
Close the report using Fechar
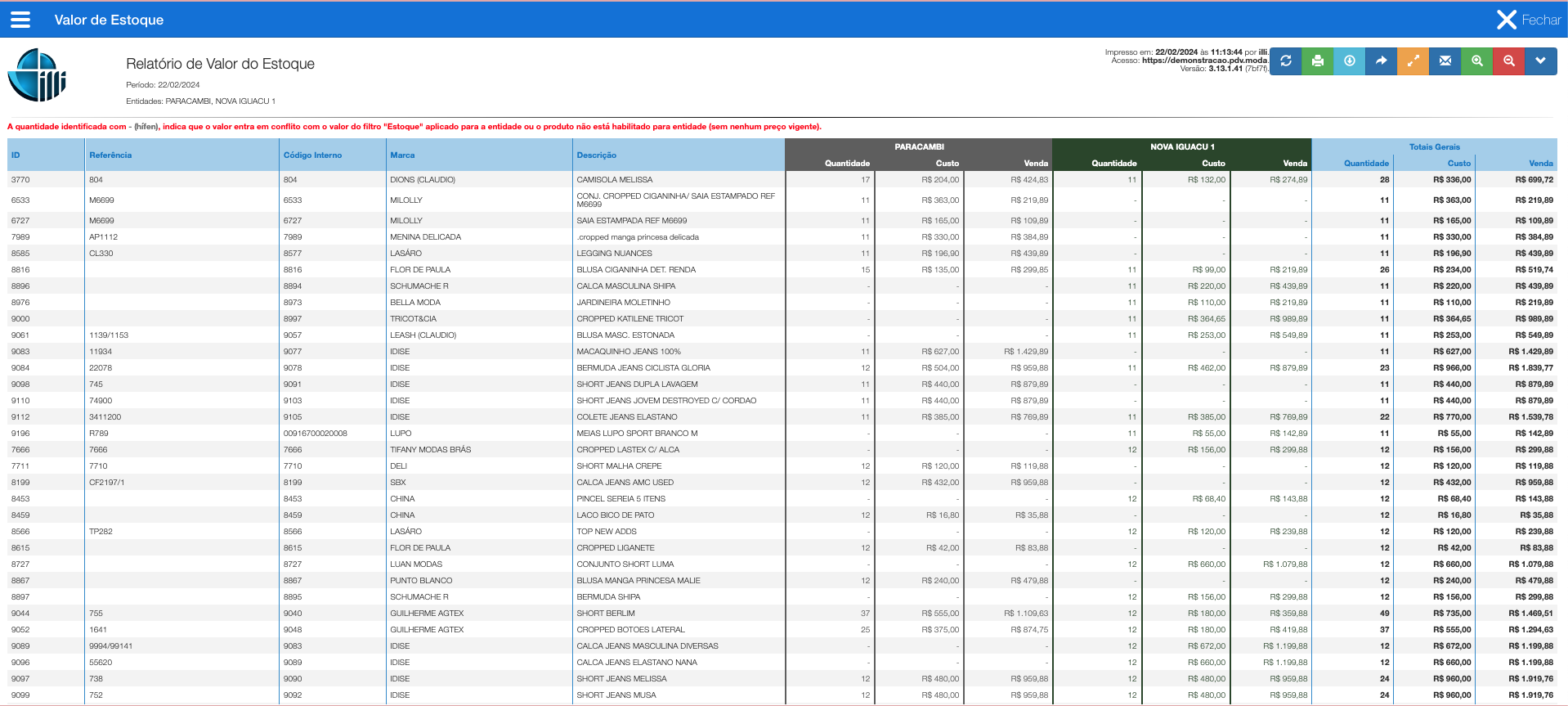(x=1528, y=20)
